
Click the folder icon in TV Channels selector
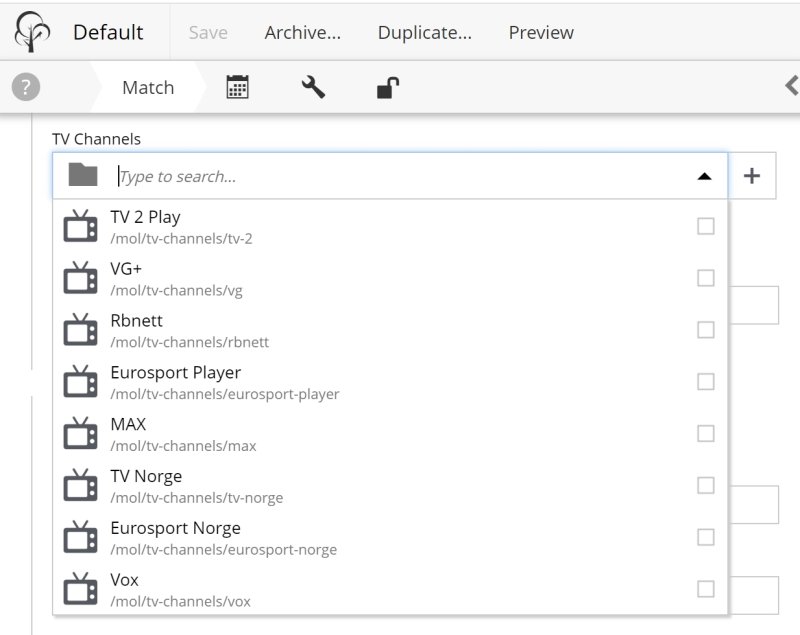(x=83, y=175)
